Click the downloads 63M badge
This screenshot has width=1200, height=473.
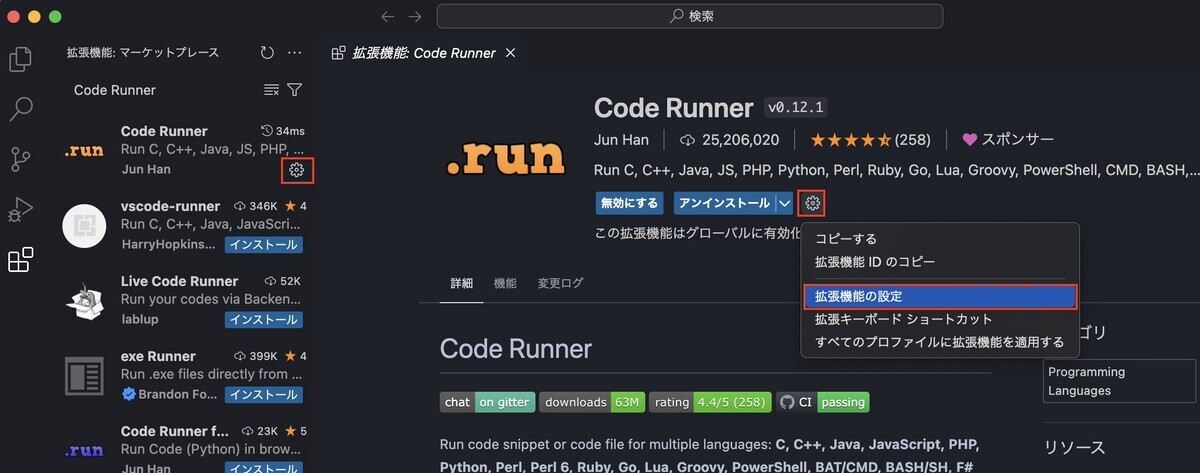tap(591, 402)
